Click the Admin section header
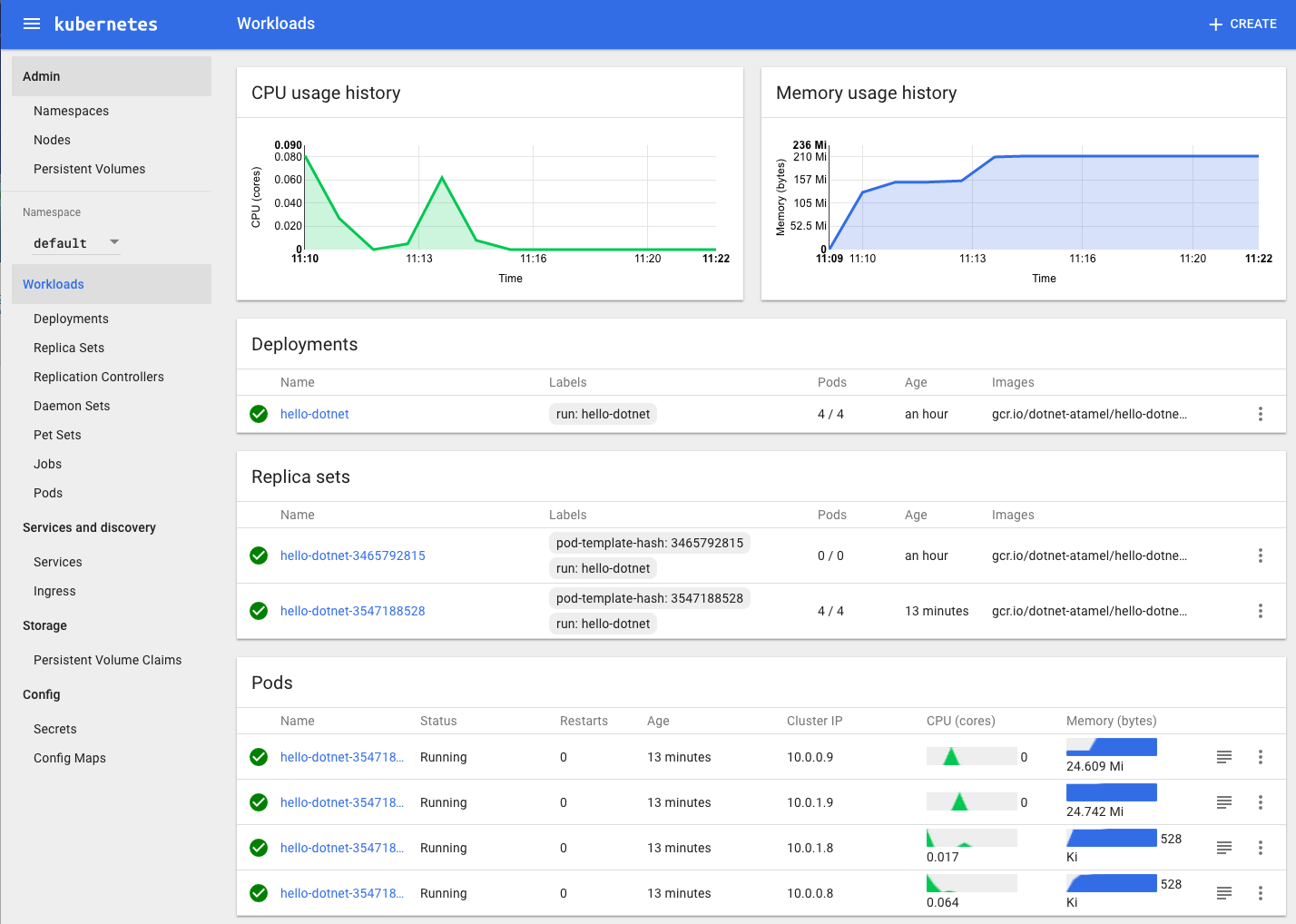 click(42, 76)
